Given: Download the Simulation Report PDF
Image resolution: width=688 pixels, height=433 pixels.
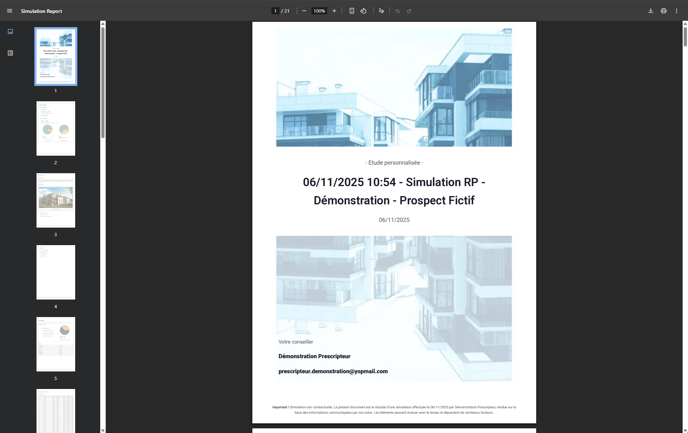Looking at the screenshot, I should pyautogui.click(x=650, y=11).
